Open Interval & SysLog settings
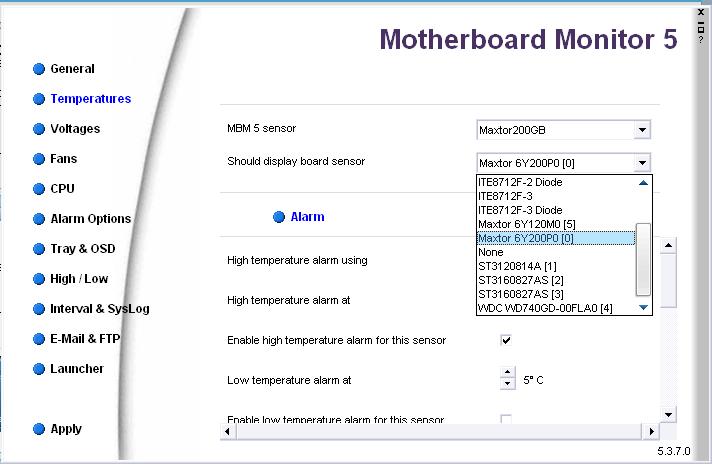The image size is (712, 464). pyautogui.click(x=100, y=309)
